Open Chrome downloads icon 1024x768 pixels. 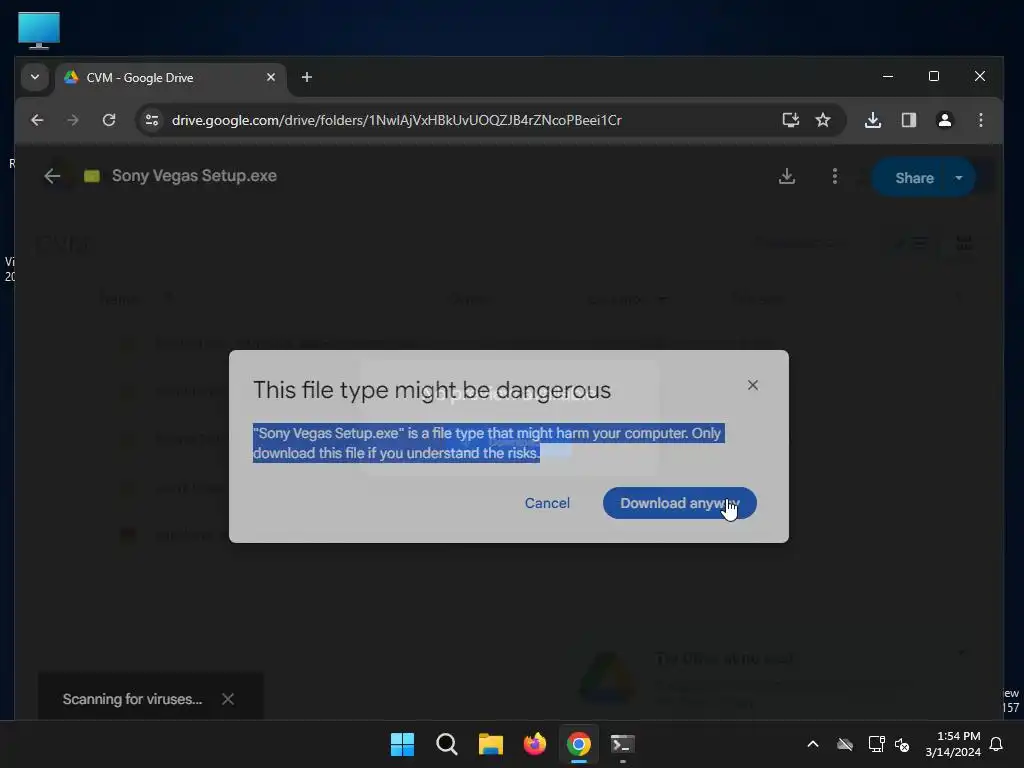tap(873, 120)
